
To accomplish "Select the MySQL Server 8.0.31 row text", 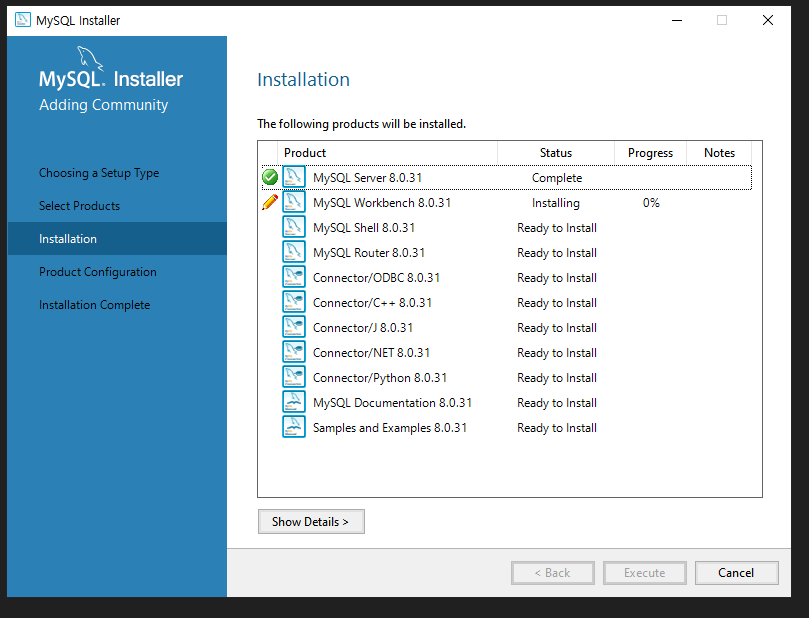I will (x=367, y=178).
